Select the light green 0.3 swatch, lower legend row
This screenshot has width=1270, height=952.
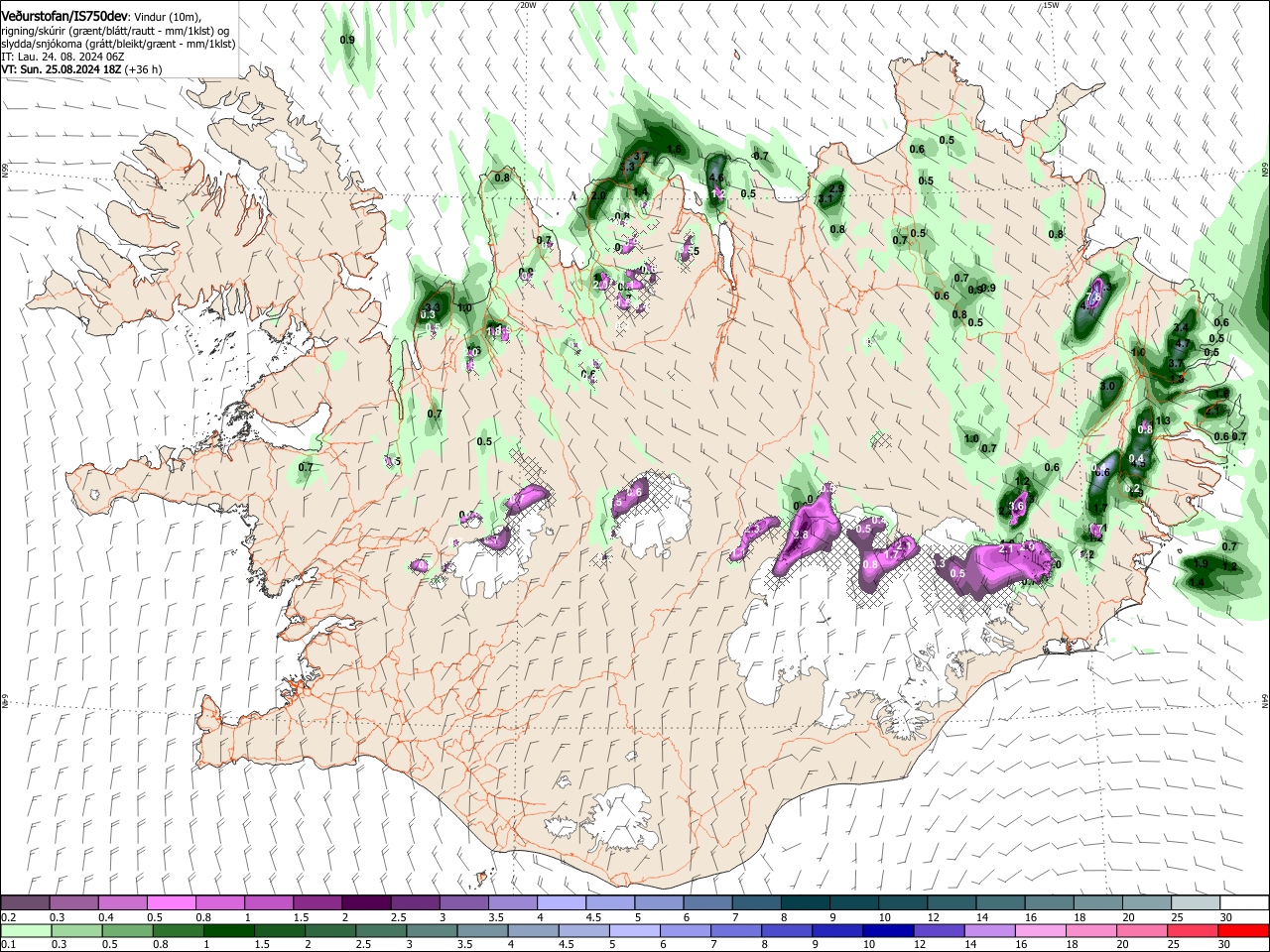coord(76,930)
